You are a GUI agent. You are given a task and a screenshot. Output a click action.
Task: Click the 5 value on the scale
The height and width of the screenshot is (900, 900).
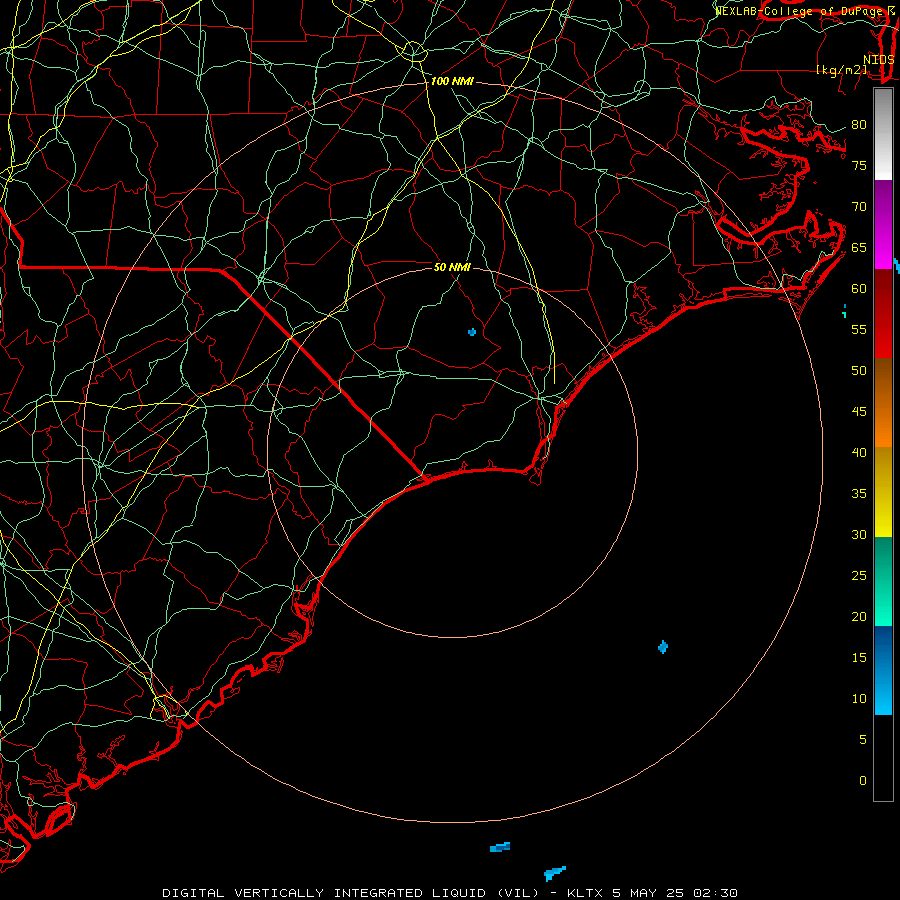click(863, 739)
